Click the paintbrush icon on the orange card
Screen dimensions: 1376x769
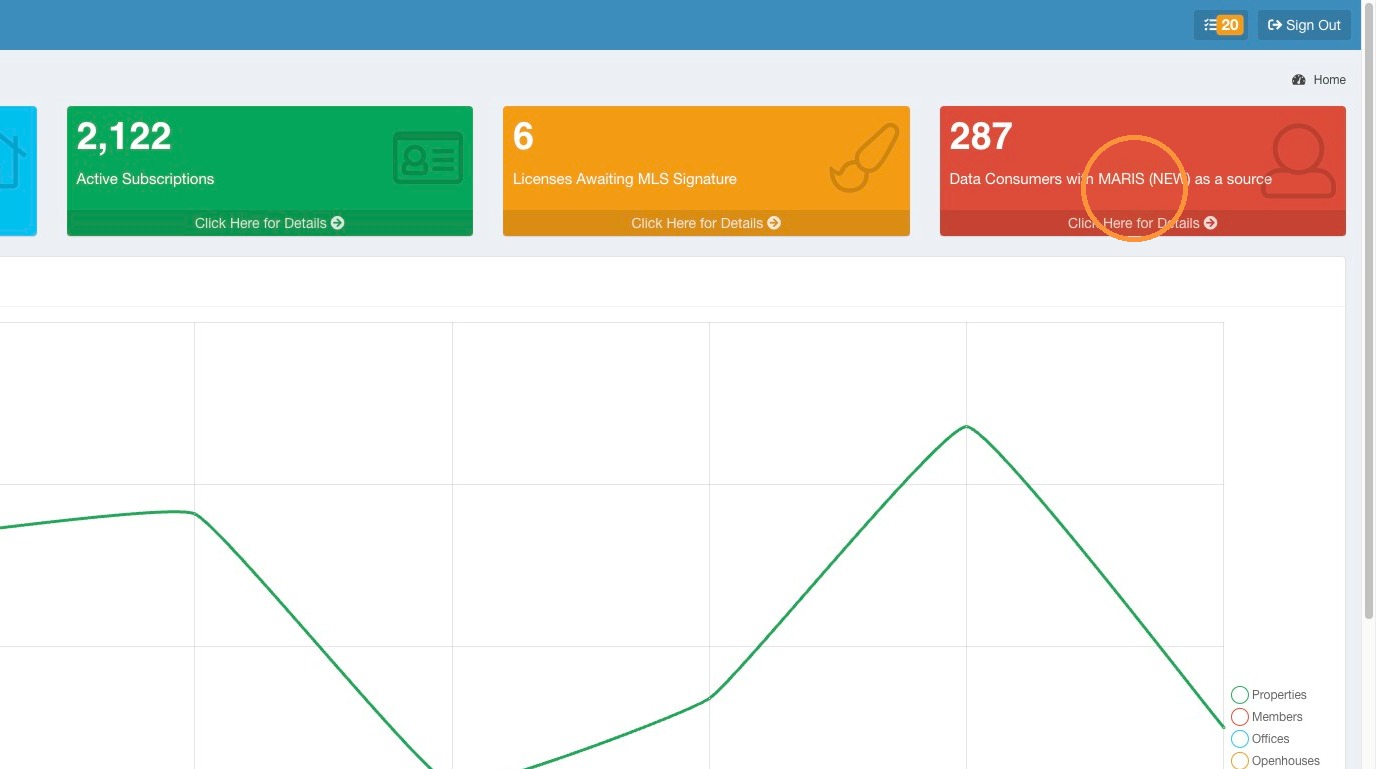point(865,158)
